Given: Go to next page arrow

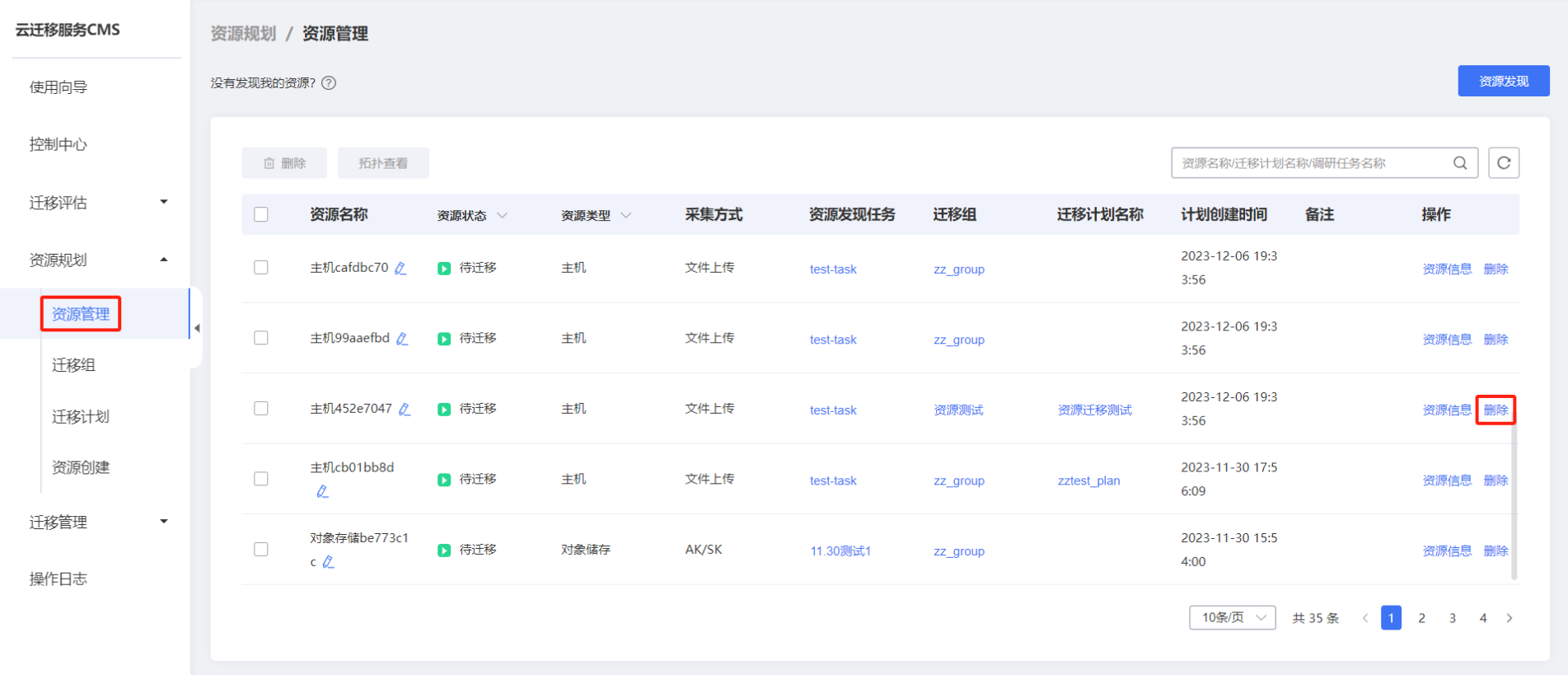Looking at the screenshot, I should [x=1509, y=618].
